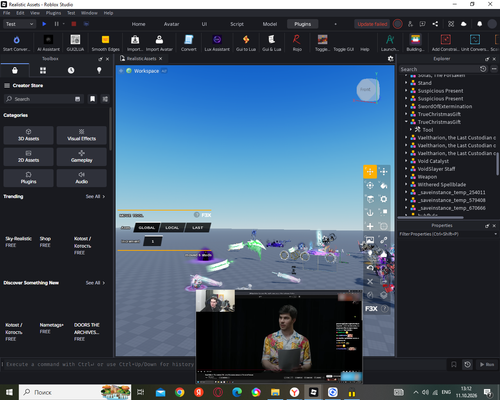Expand the Void Catalyst tree item

tap(406, 161)
